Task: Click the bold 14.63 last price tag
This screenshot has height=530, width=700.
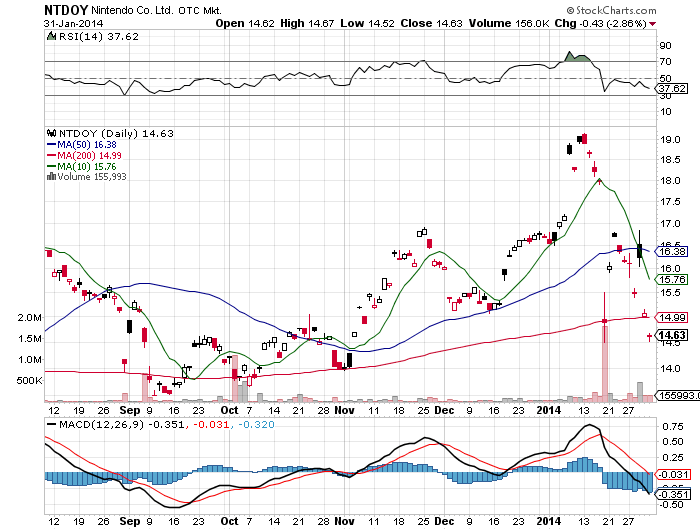Action: point(673,335)
